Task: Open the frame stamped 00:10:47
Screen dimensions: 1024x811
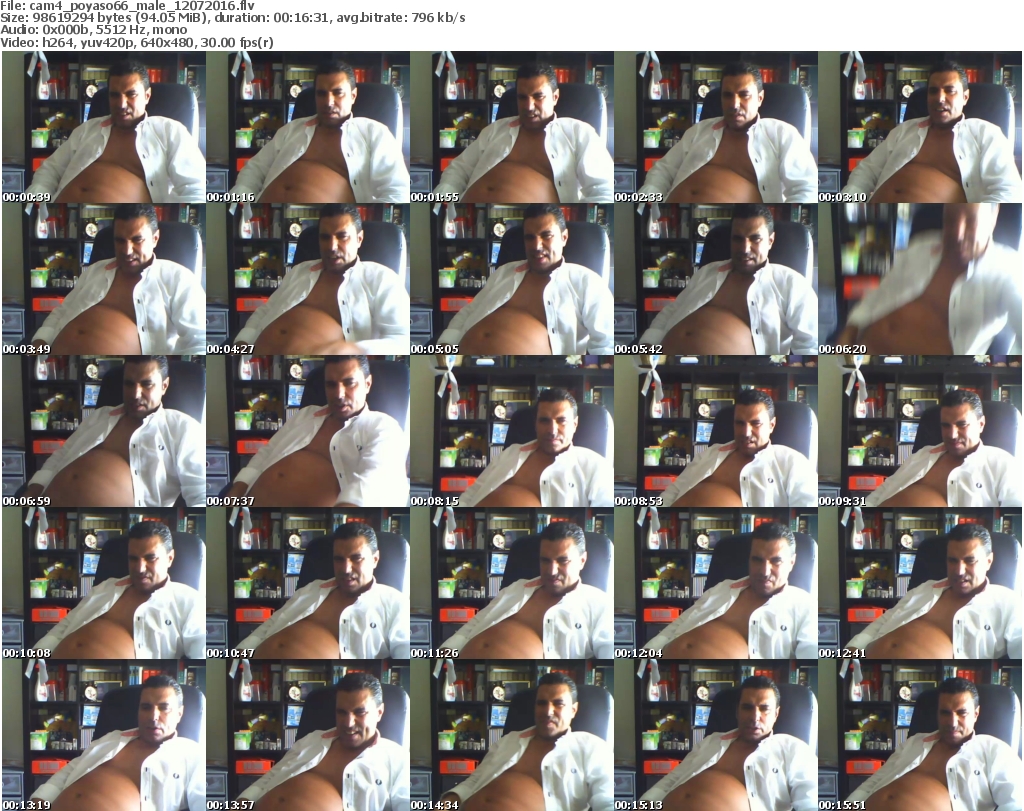Action: click(308, 584)
